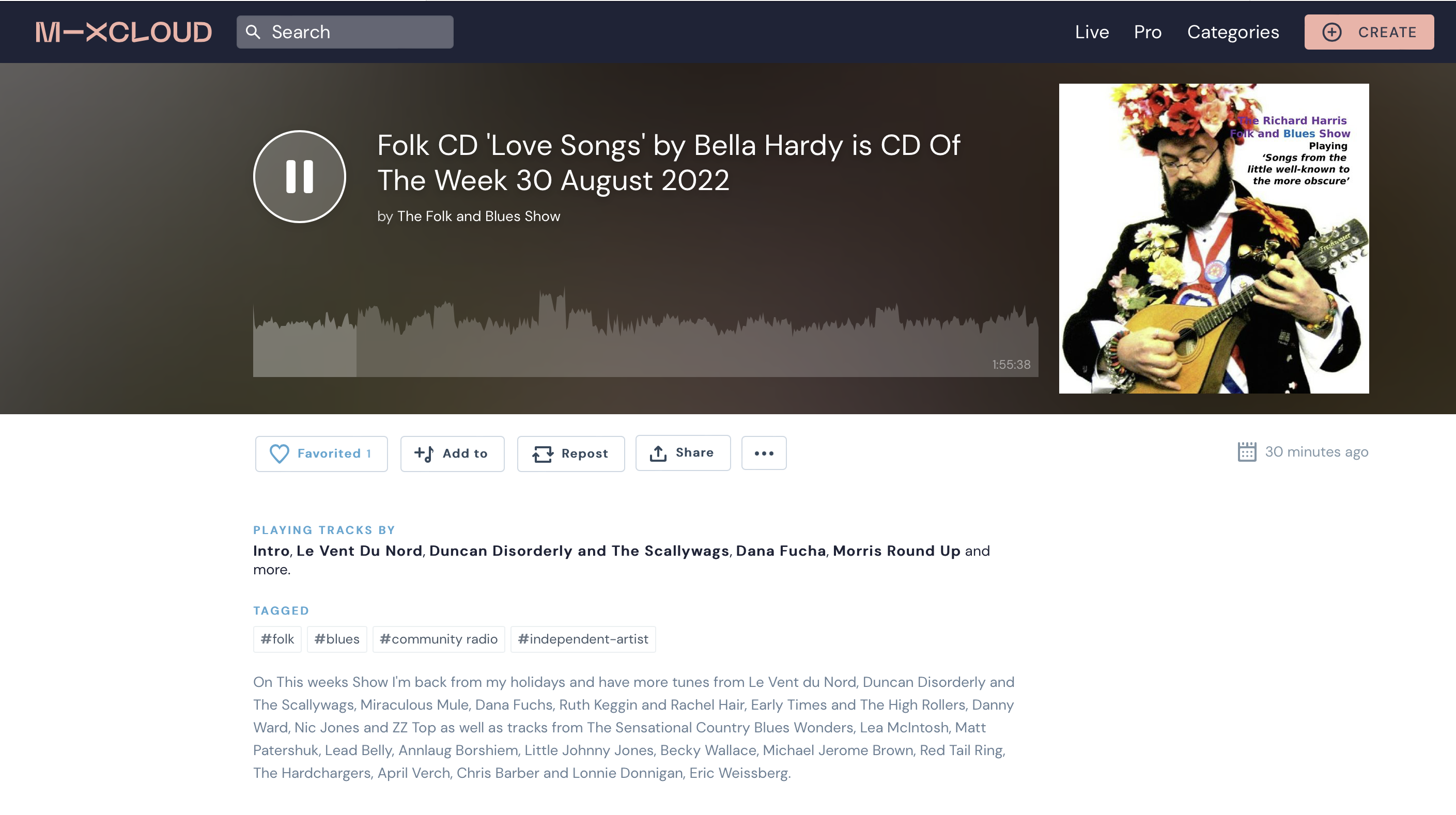Toggle the Favorited heart button
The image size is (1456, 815).
coord(321,453)
